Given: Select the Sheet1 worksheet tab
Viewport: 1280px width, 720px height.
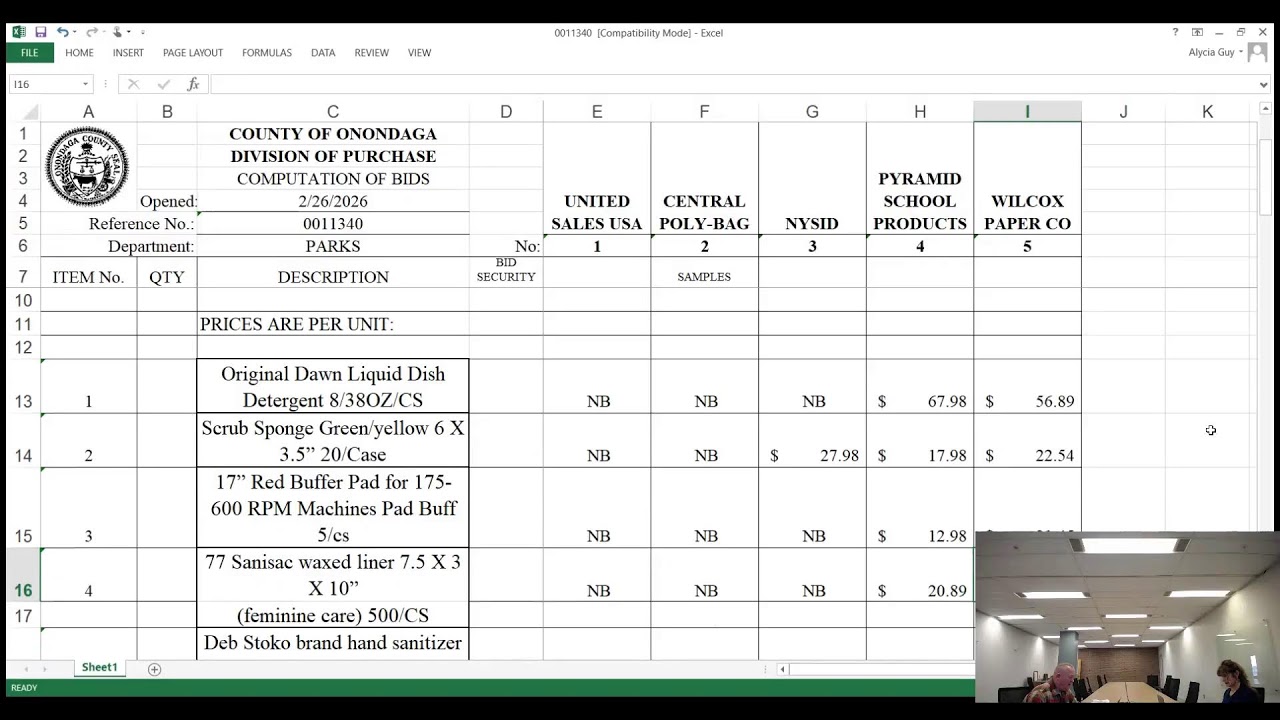Looking at the screenshot, I should click(99, 667).
